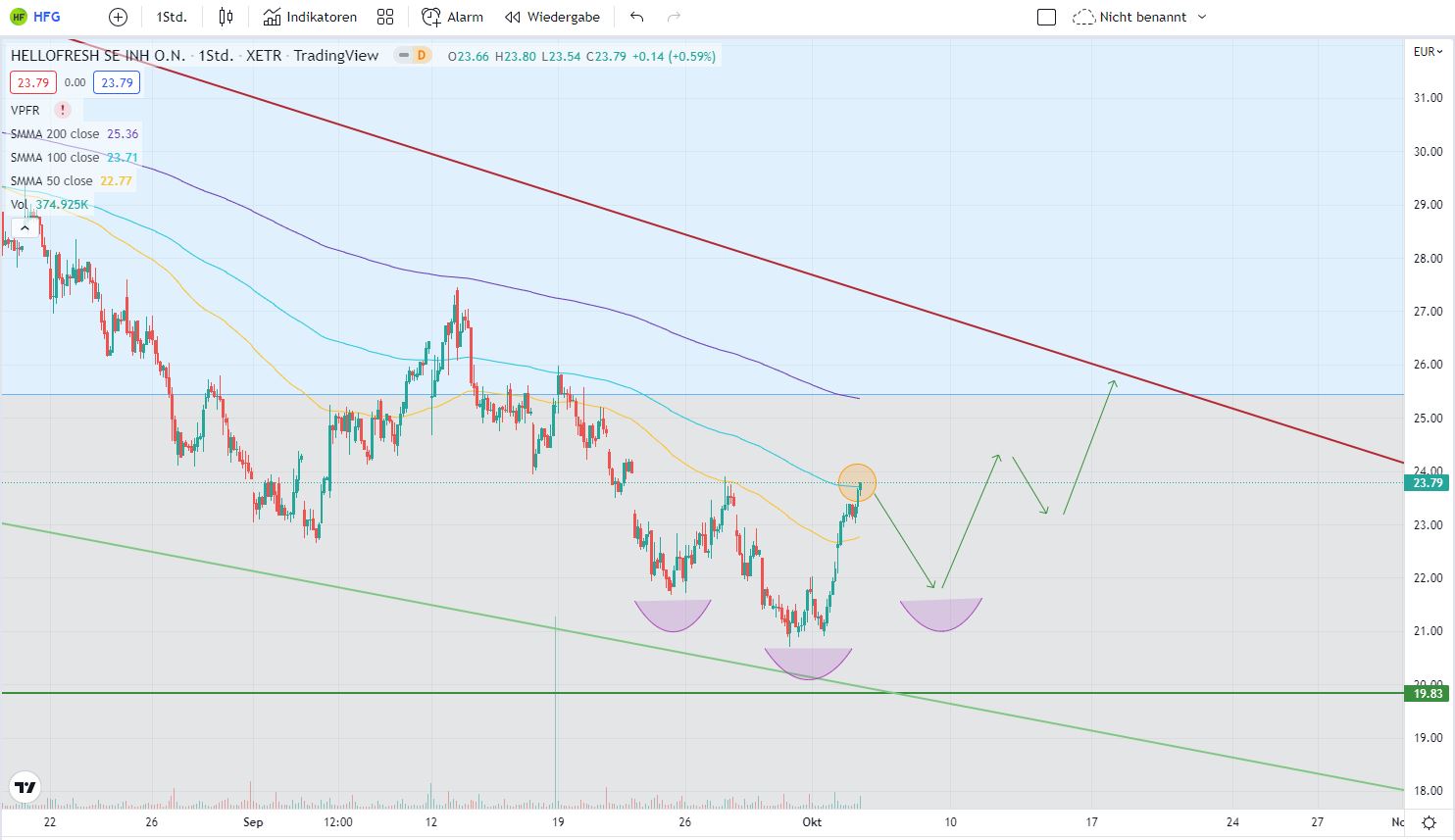Viewport: 1455px width, 840px height.
Task: Select the orange circle drawing at price 23.79
Action: (x=857, y=482)
